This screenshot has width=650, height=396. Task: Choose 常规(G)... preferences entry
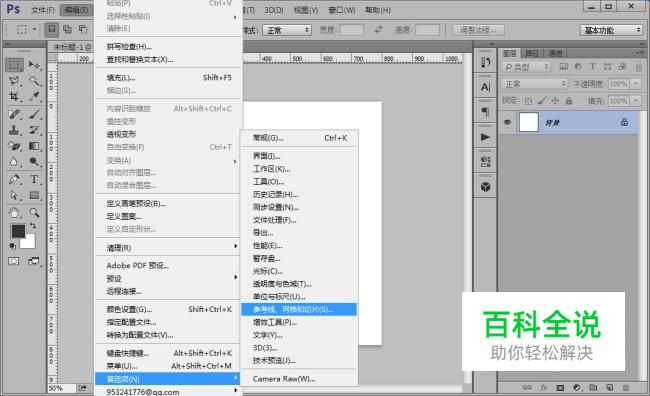click(299, 138)
